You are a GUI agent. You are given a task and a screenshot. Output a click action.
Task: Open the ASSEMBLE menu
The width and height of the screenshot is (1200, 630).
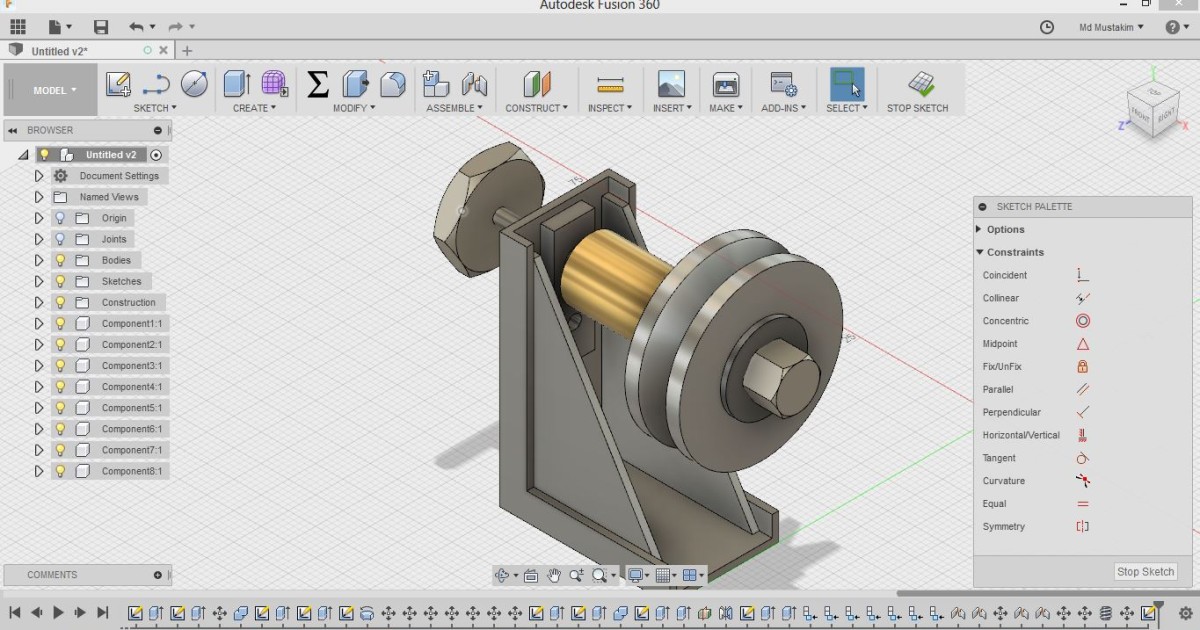pos(454,108)
